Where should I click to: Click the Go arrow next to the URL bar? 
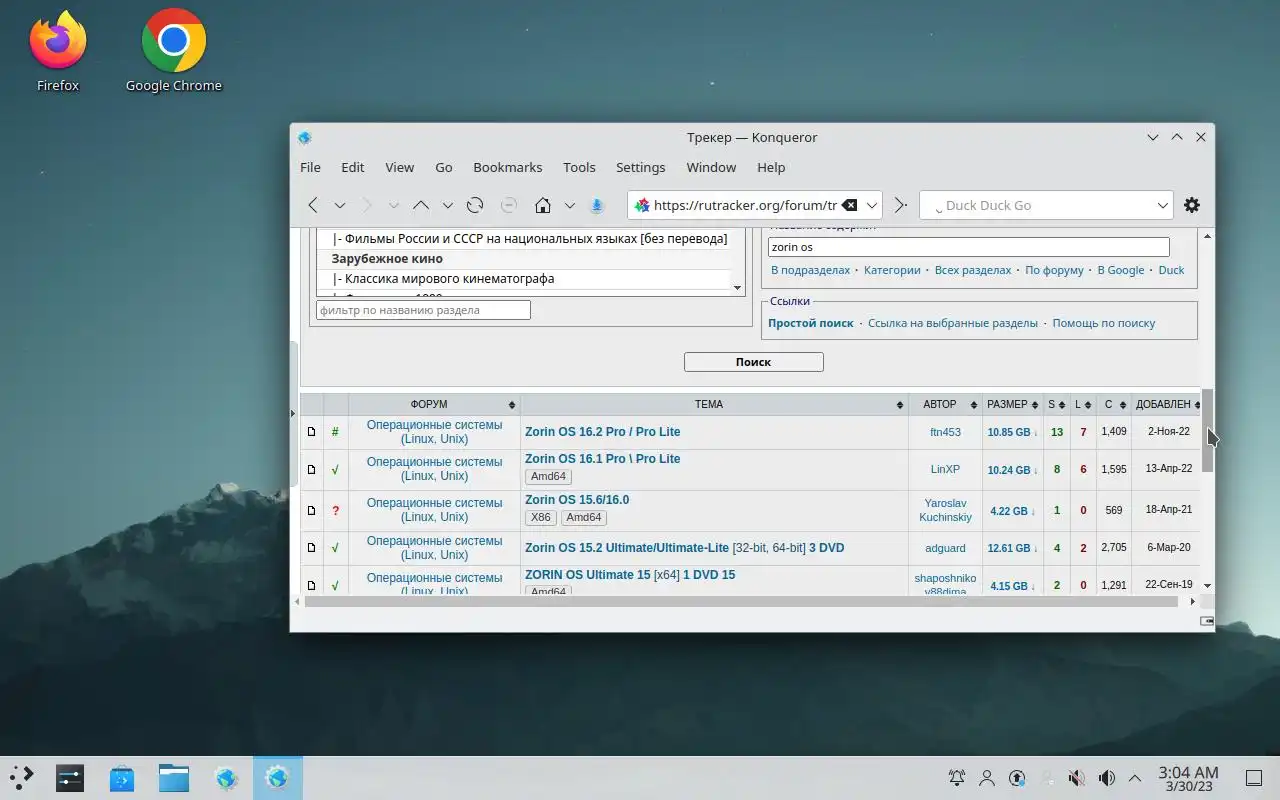[900, 205]
